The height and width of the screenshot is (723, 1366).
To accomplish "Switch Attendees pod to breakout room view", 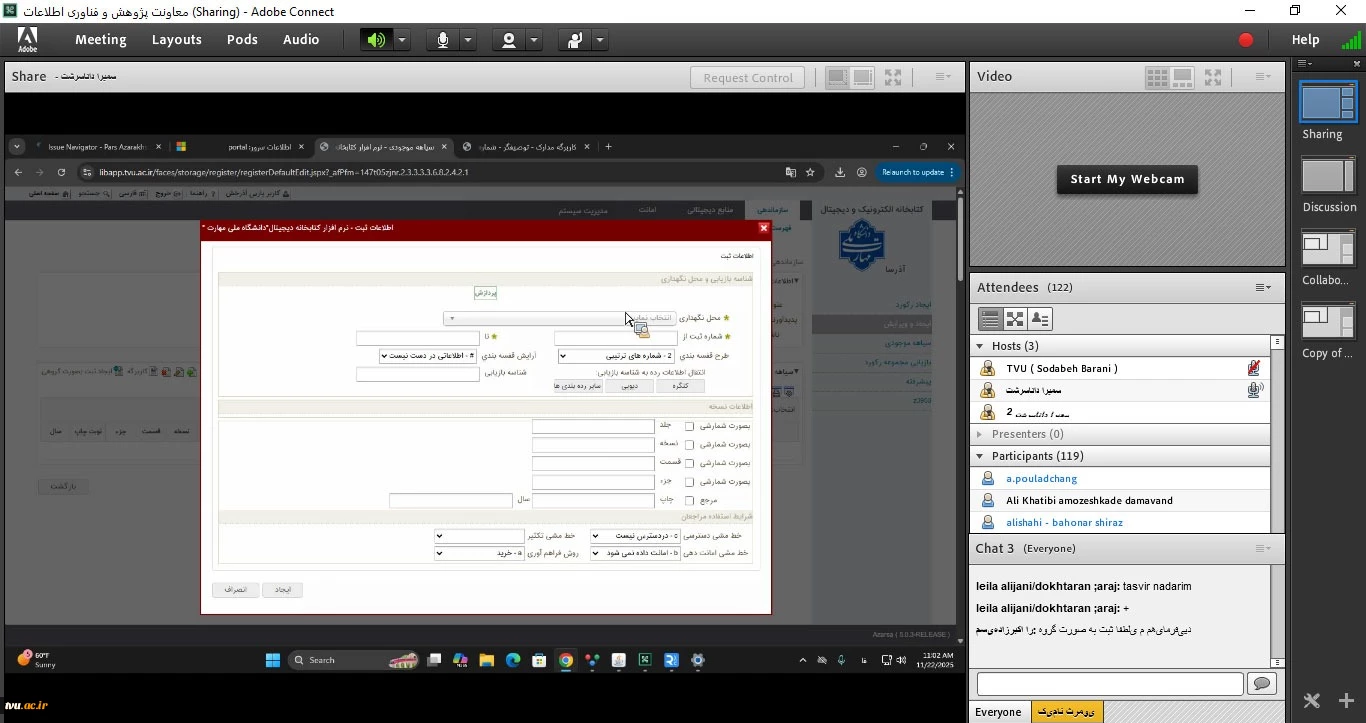I will pyautogui.click(x=1015, y=319).
